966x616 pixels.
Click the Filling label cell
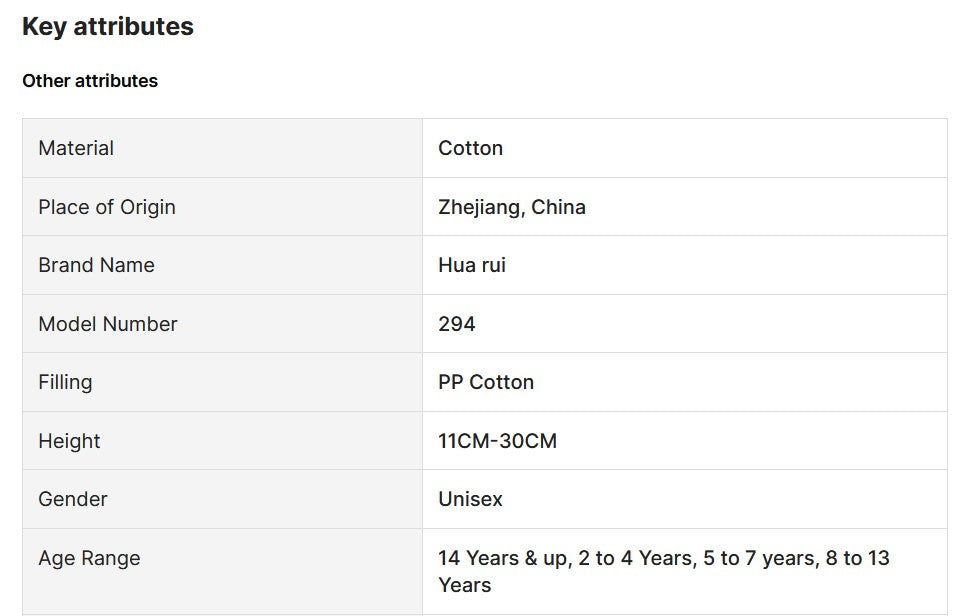click(x=65, y=382)
